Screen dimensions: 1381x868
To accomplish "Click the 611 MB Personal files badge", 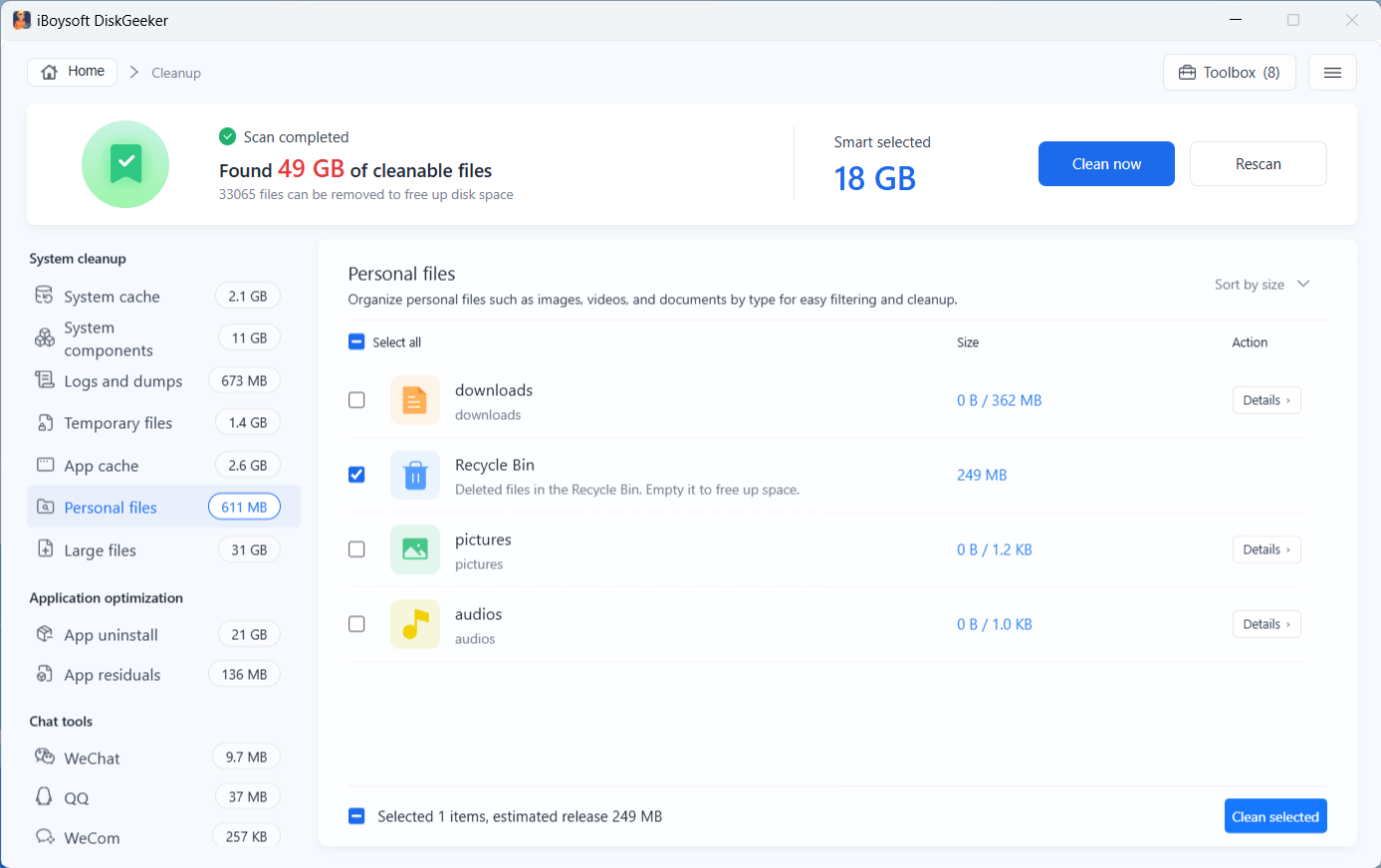I will coord(244,508).
